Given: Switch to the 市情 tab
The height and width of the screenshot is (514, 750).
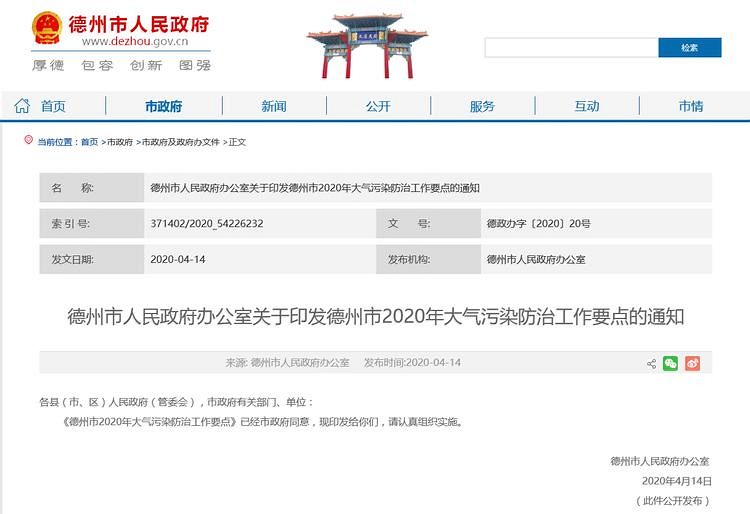Looking at the screenshot, I should 691,106.
